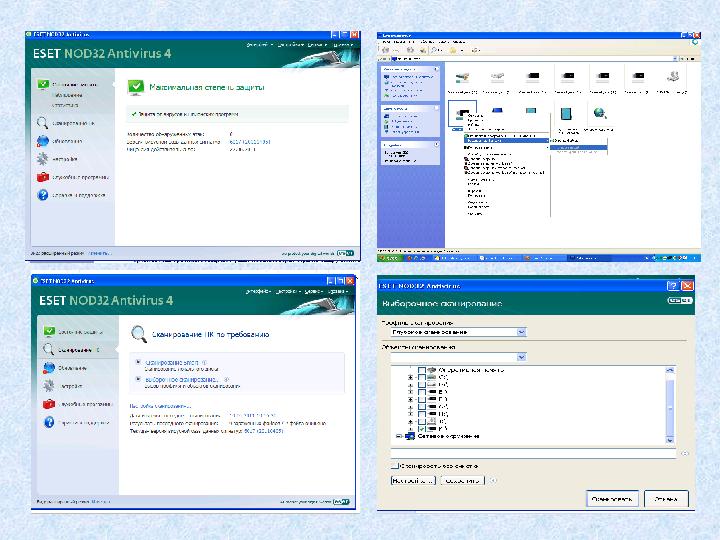Collapse the bottom details pane in Explorer sidebar
The width and height of the screenshot is (720, 540).
click(x=436, y=145)
